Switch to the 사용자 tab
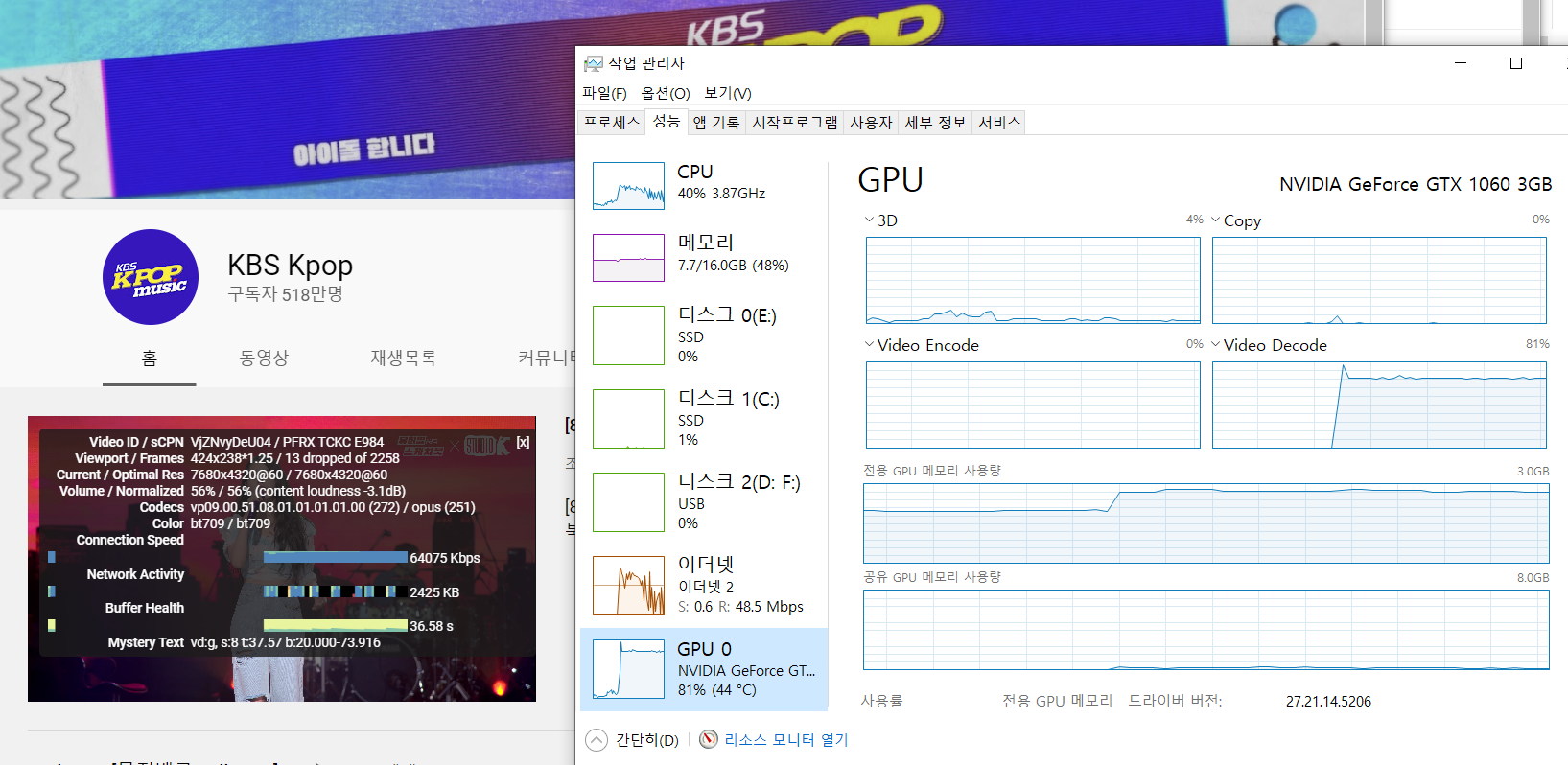 point(871,123)
